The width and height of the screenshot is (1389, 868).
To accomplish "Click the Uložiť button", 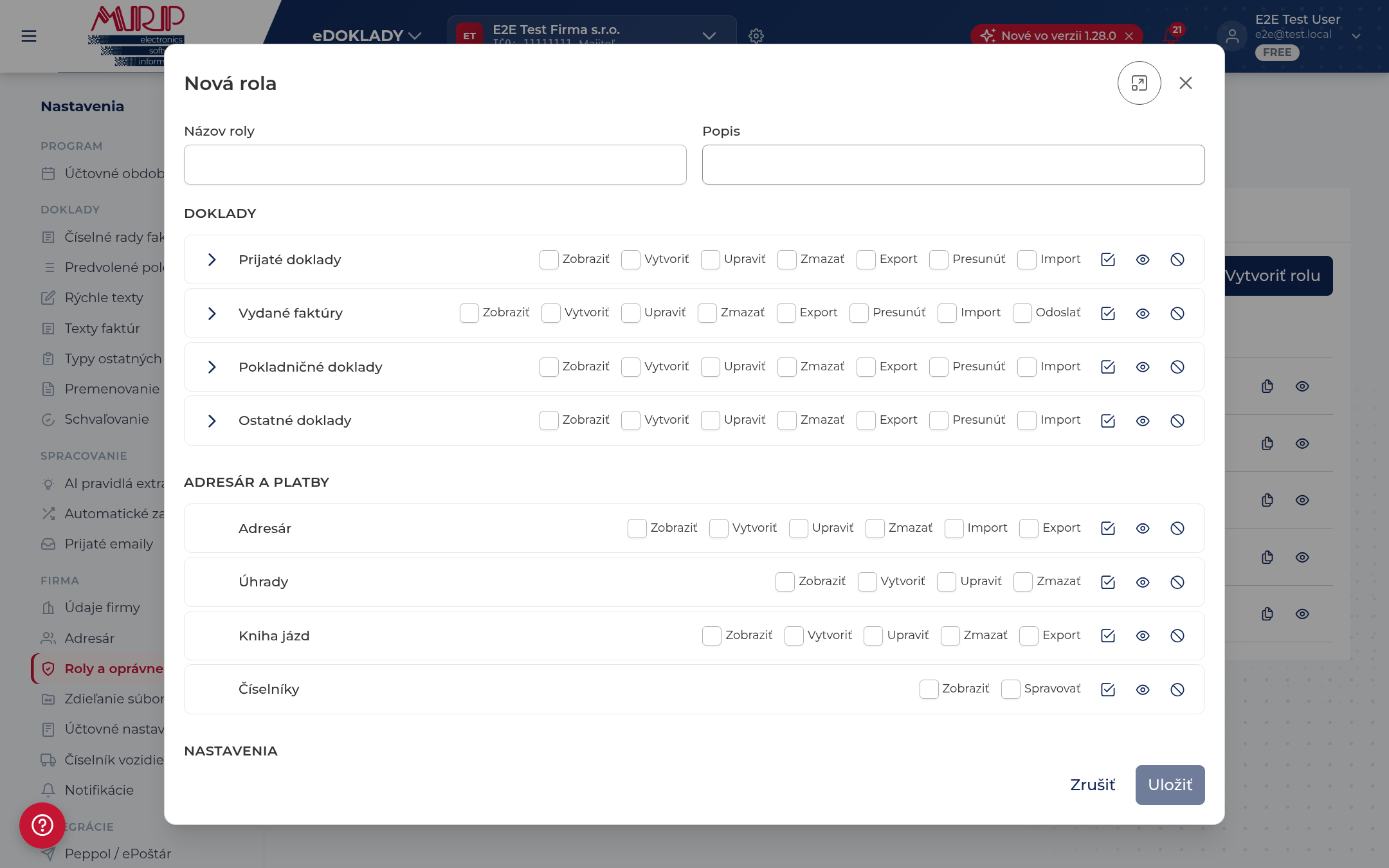I will (1170, 785).
